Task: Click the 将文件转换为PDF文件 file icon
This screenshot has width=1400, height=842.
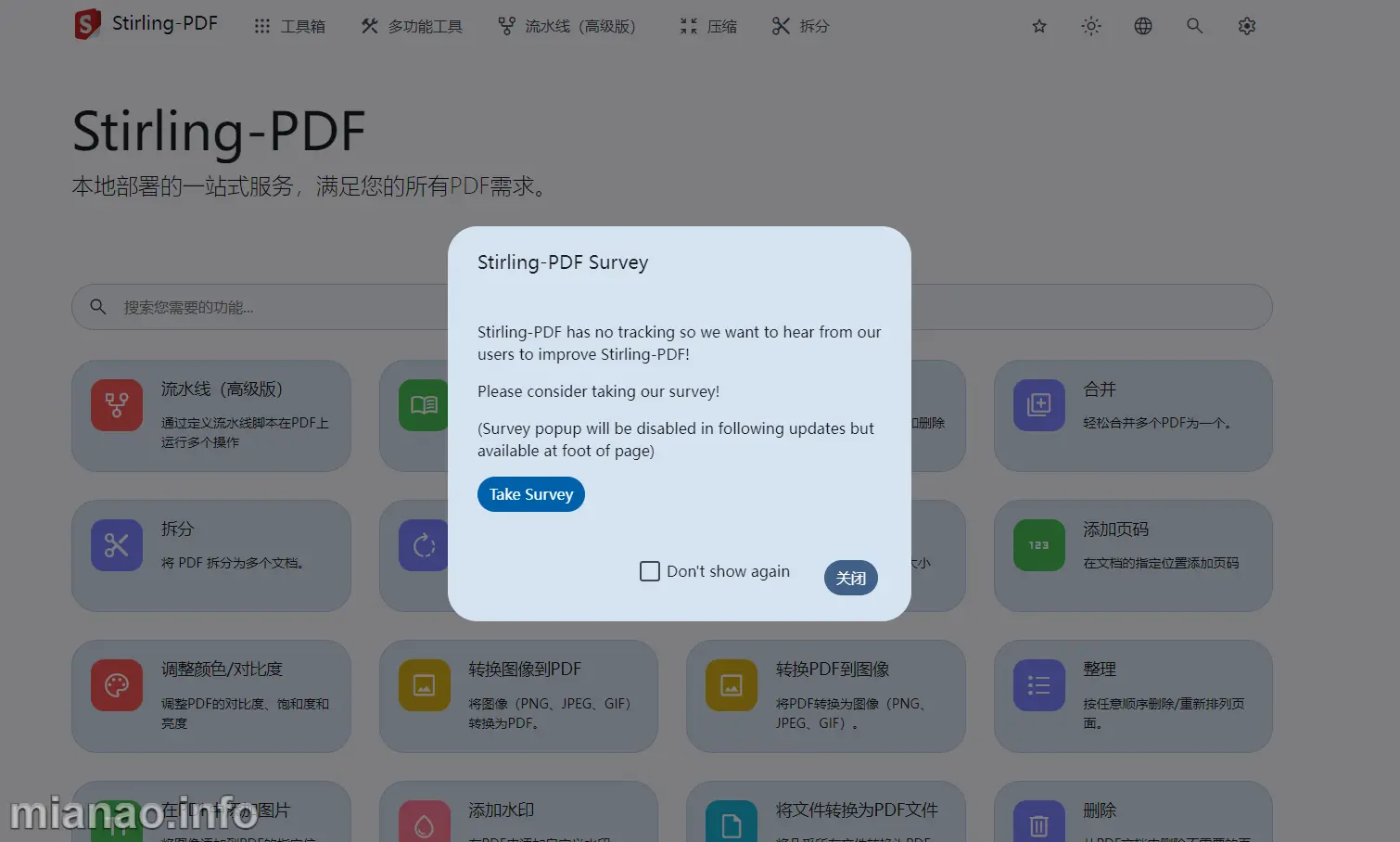Action: pos(732,822)
